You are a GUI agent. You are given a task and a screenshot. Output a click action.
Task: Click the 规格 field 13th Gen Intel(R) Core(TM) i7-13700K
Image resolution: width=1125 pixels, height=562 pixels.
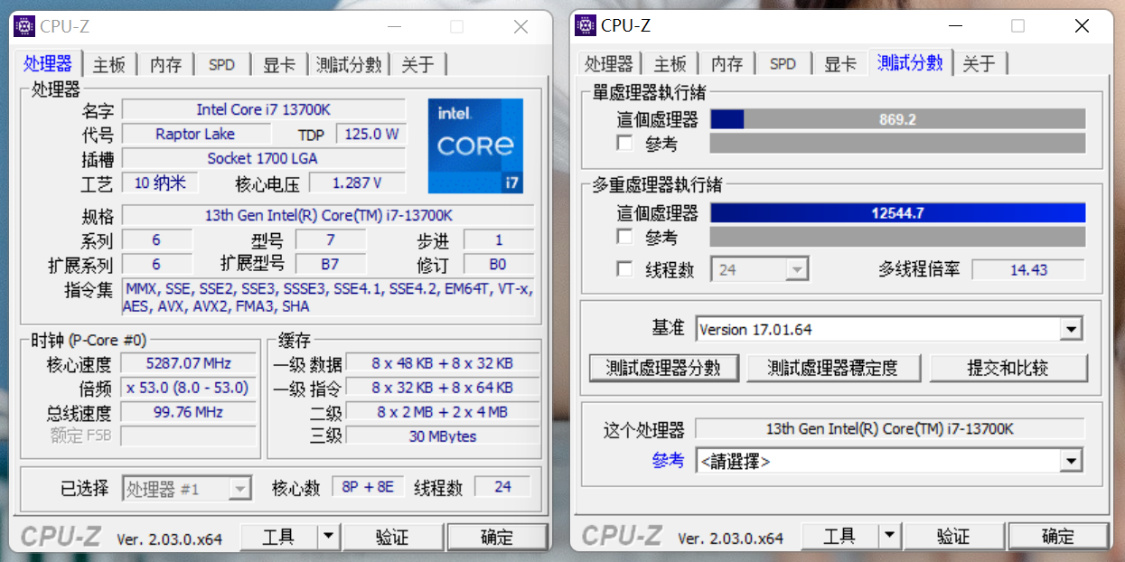[328, 215]
